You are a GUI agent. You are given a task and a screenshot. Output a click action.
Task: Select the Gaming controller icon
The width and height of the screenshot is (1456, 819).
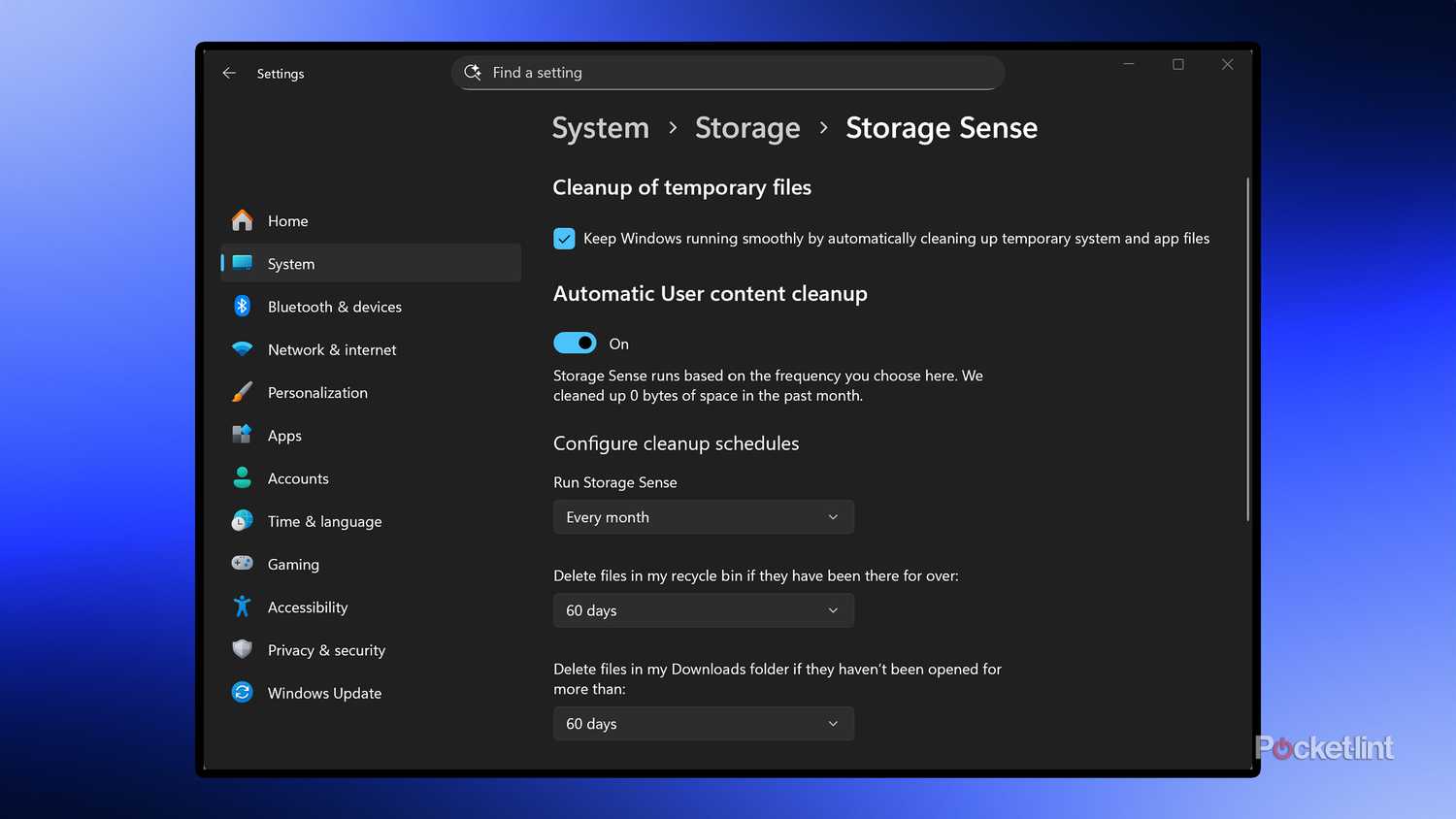tap(241, 564)
